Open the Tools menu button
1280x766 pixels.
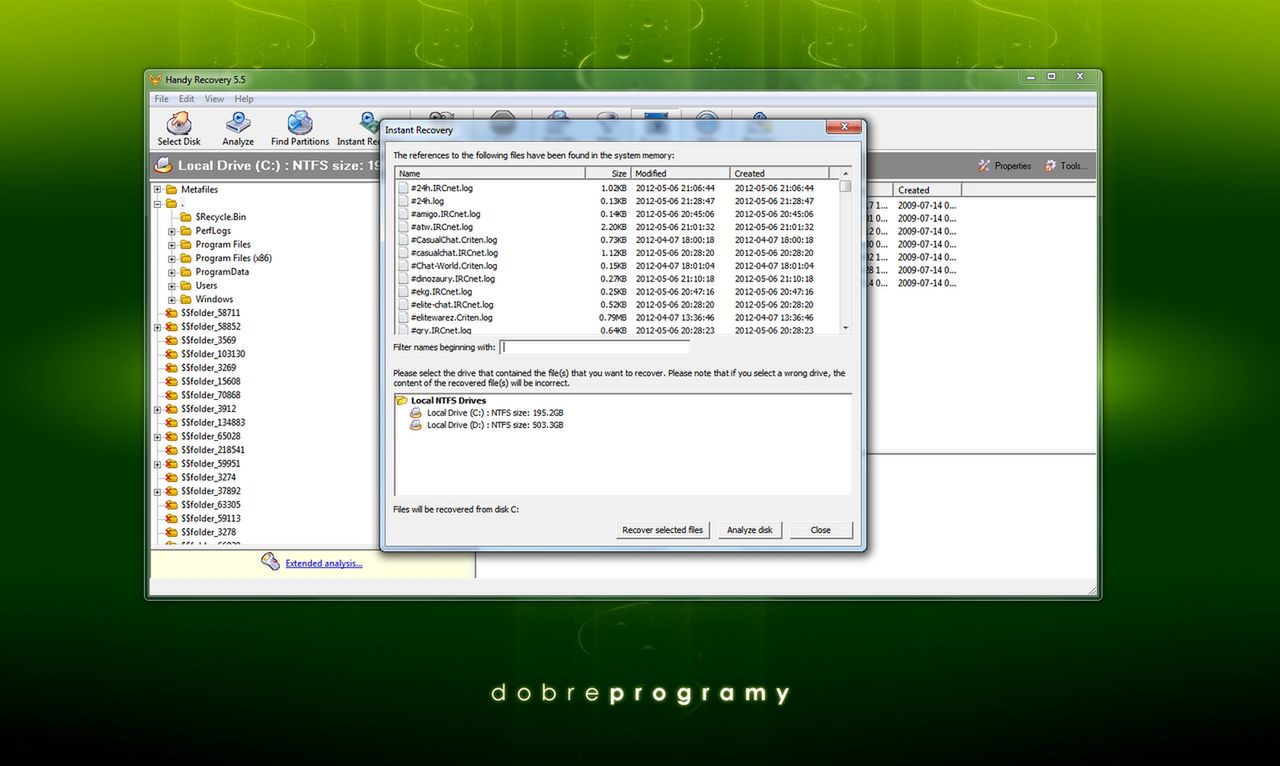tap(1066, 166)
